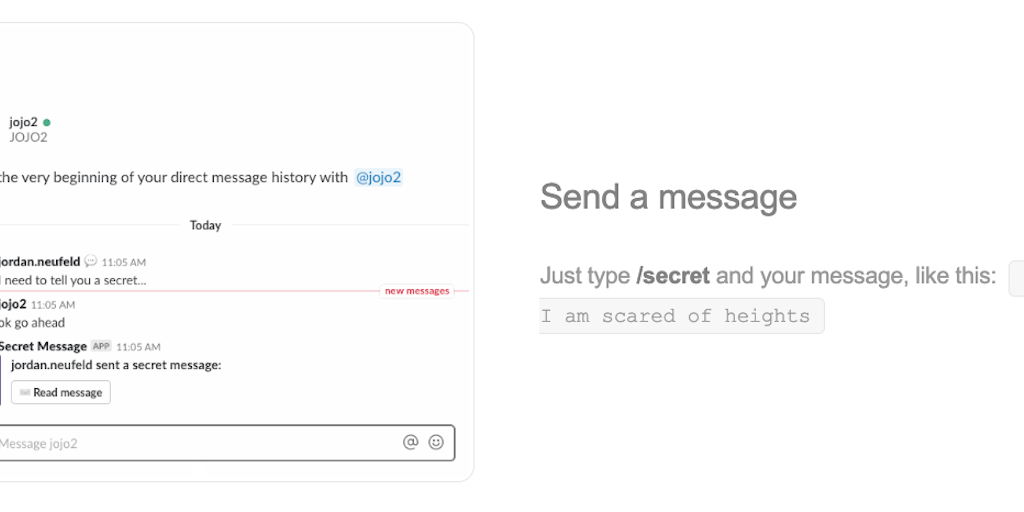Click the 'Send a message' heading
The image size is (1024, 512).
click(668, 197)
